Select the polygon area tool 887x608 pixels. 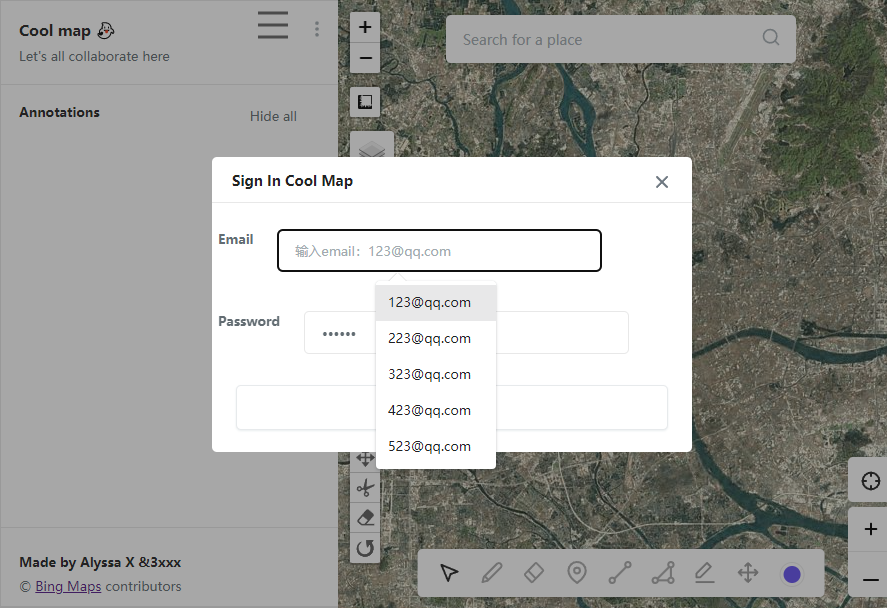(x=663, y=573)
